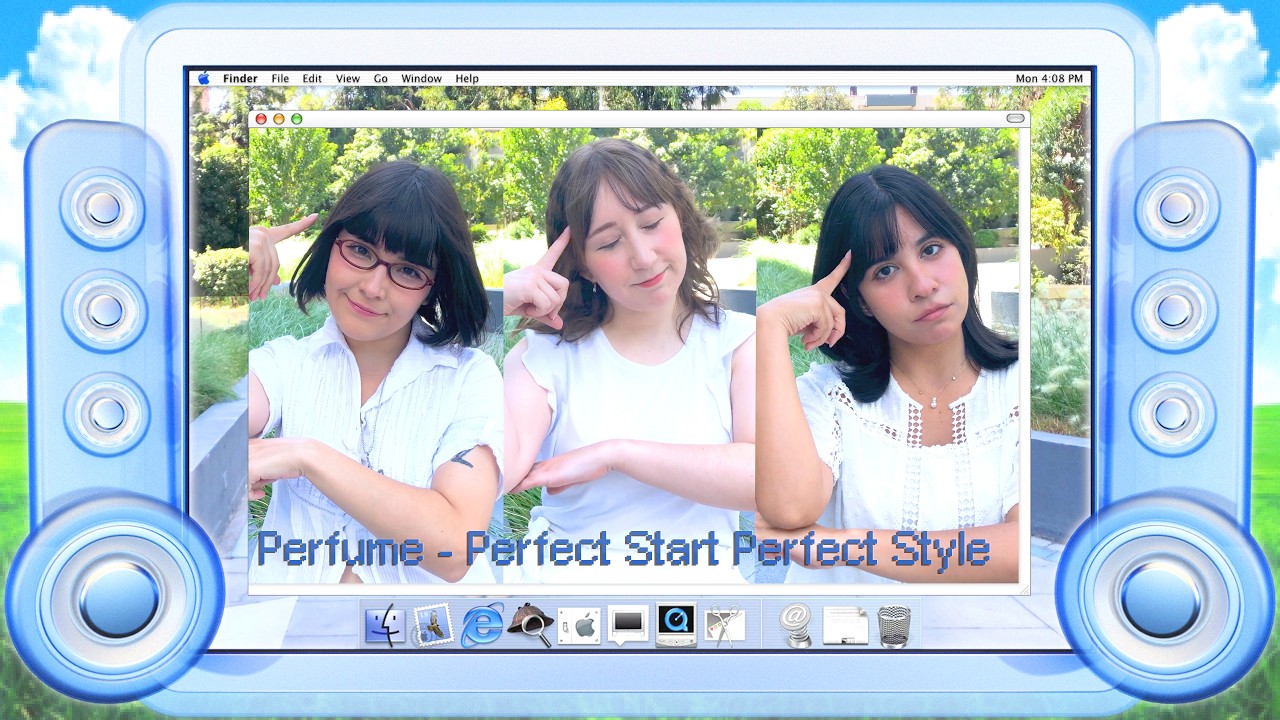Zoom the window with the green button
Screen dimensions: 1280x720
pyautogui.click(x=296, y=119)
